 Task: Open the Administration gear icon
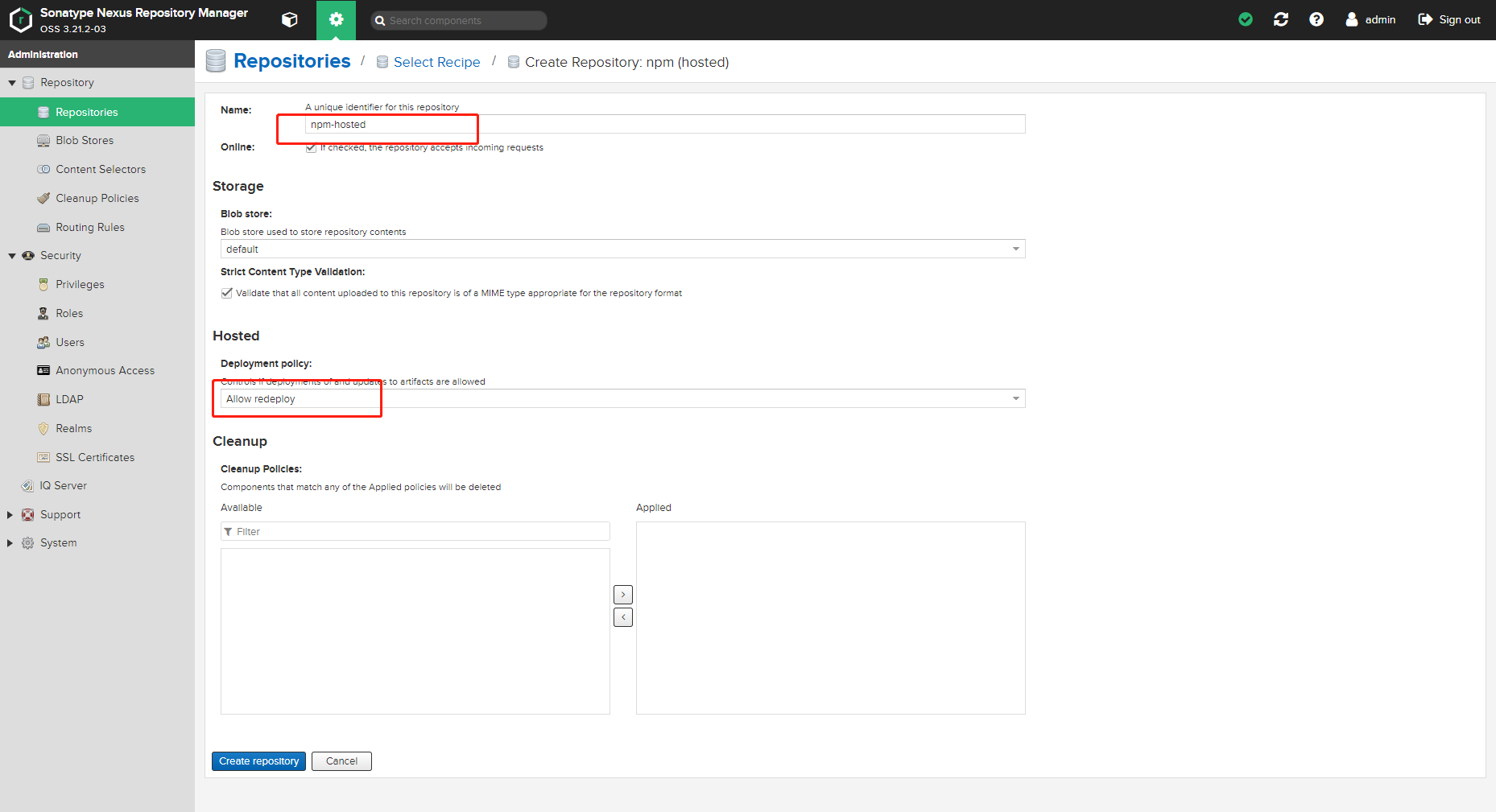click(336, 20)
